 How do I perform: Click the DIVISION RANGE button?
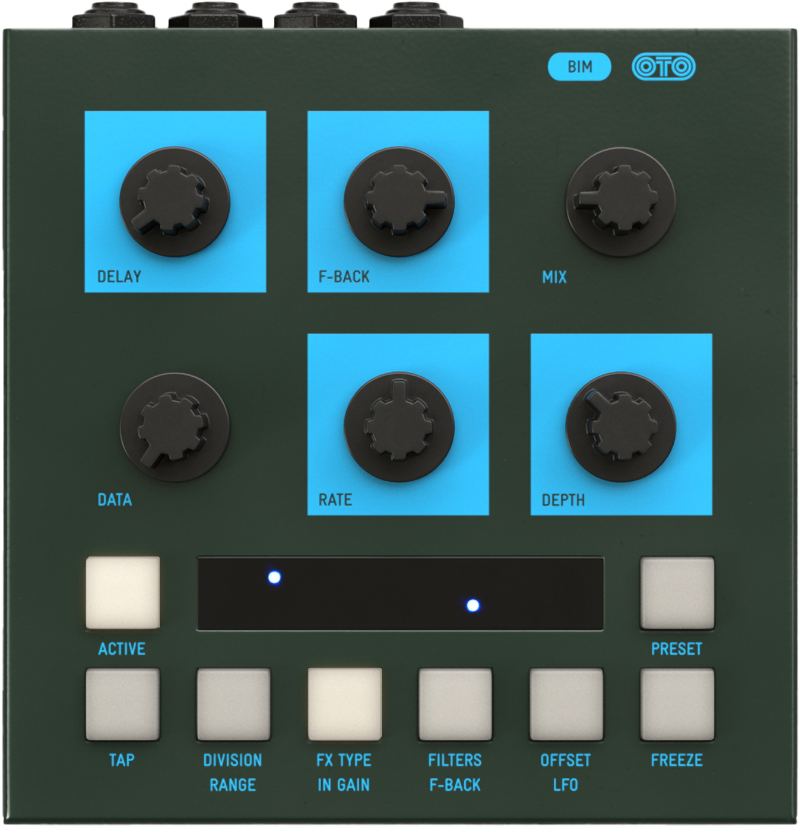[234, 704]
